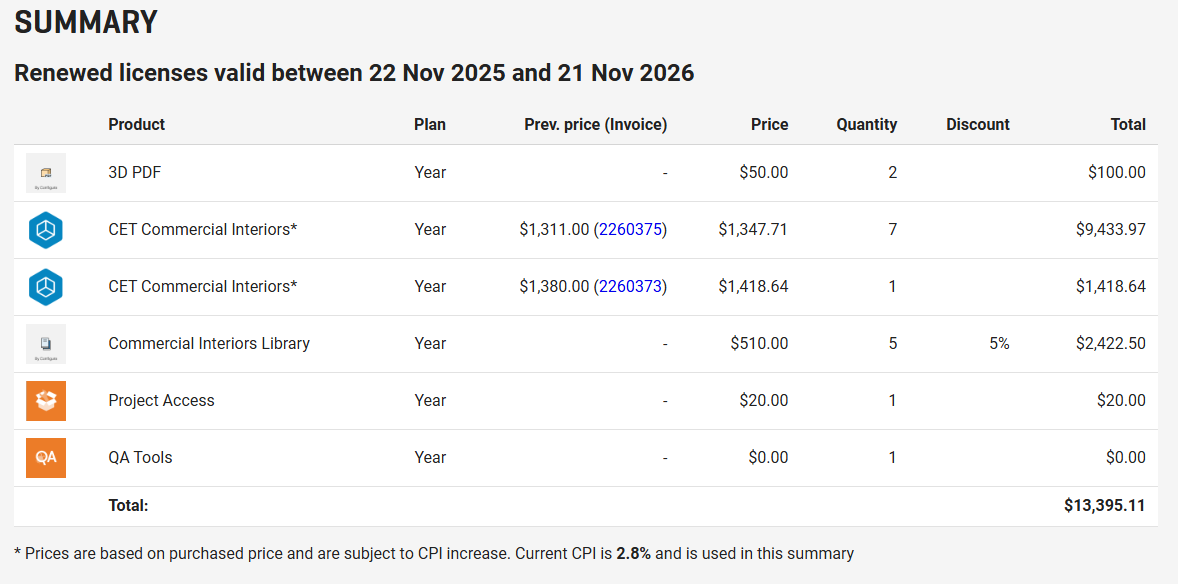1178x584 pixels.
Task: Click the Project Access product name
Action: (x=162, y=401)
